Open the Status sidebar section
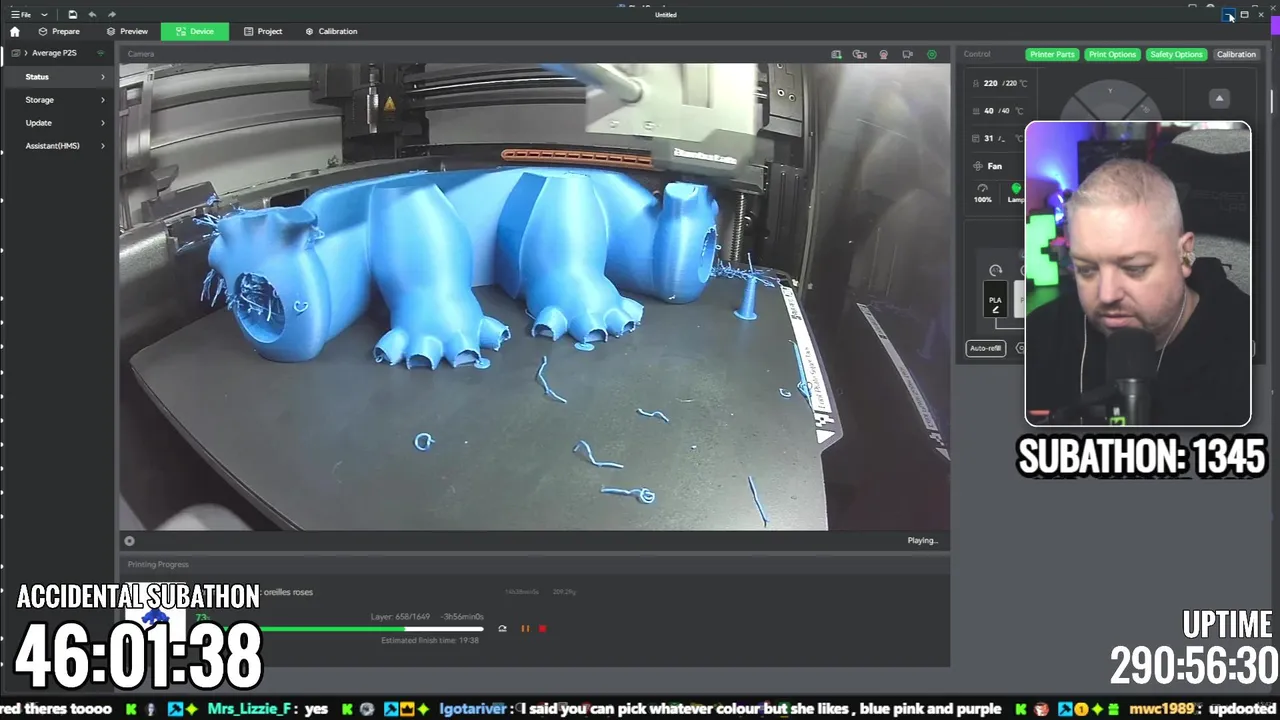The height and width of the screenshot is (720, 1280). click(x=57, y=76)
